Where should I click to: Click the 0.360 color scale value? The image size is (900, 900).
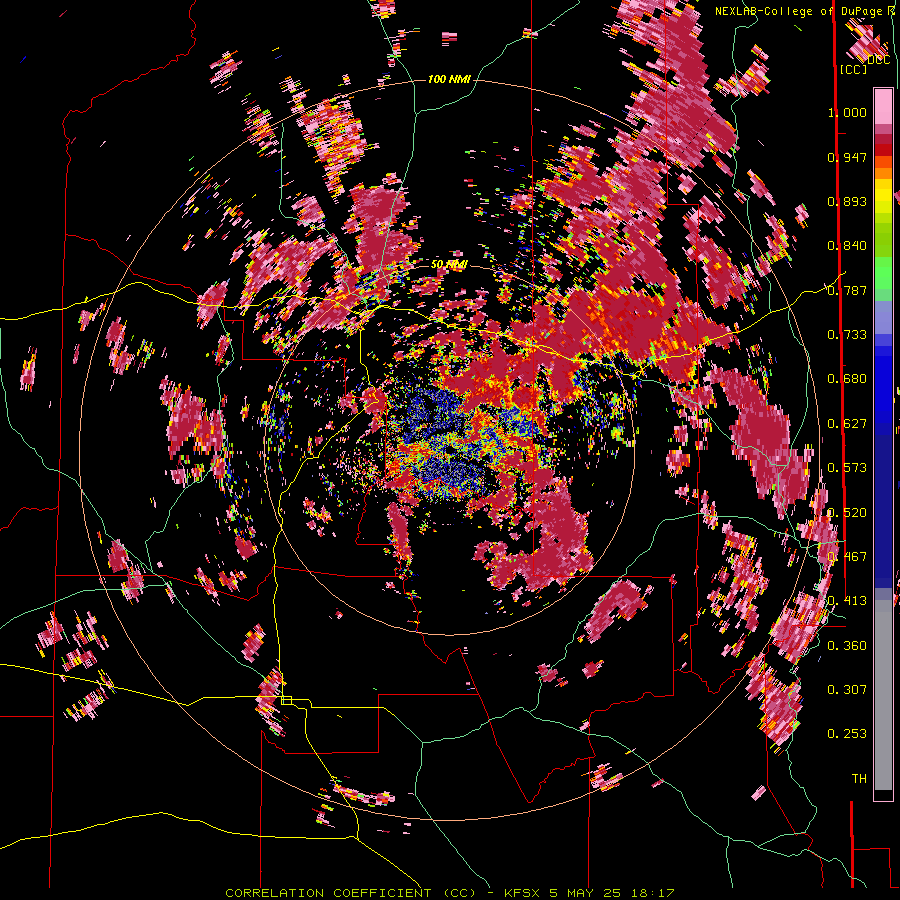coord(847,646)
